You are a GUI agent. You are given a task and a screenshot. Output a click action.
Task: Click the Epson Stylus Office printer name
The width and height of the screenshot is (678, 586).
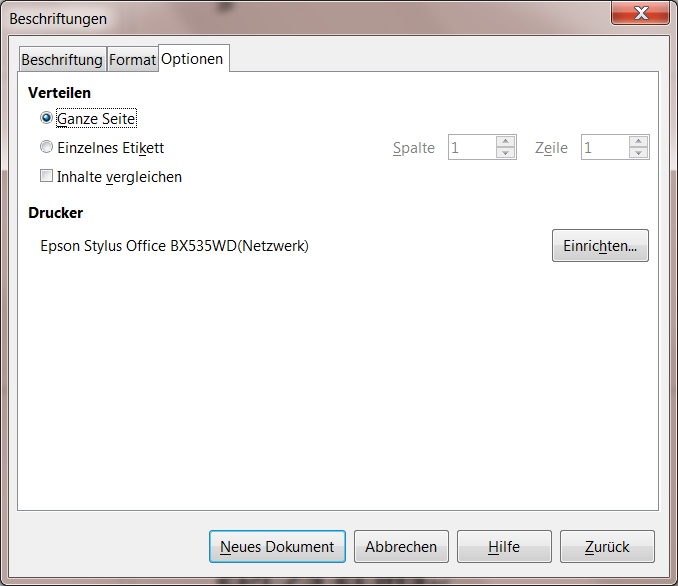(x=174, y=246)
